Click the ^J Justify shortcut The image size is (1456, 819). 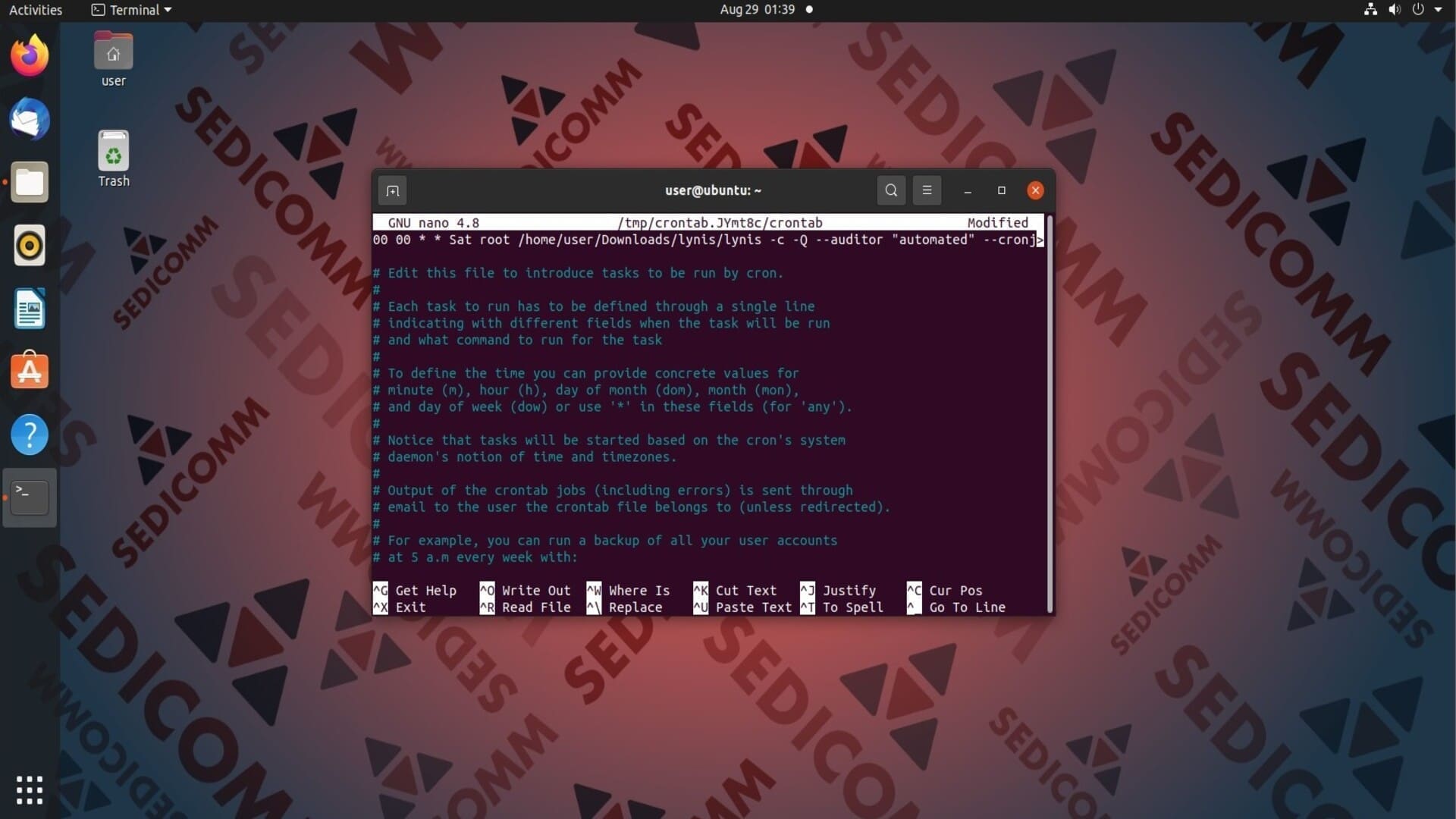(x=838, y=591)
